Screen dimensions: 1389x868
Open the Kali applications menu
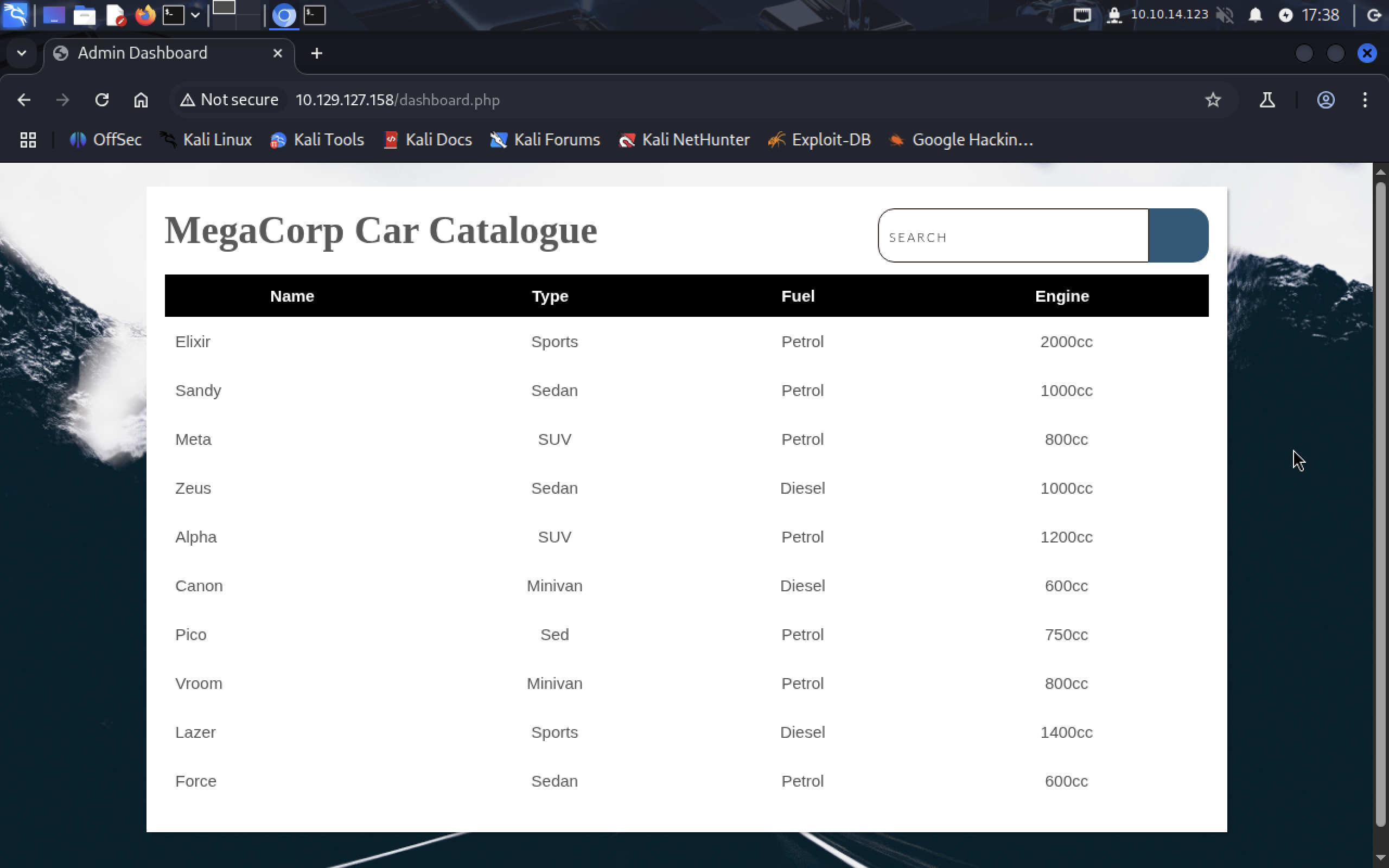coord(15,15)
